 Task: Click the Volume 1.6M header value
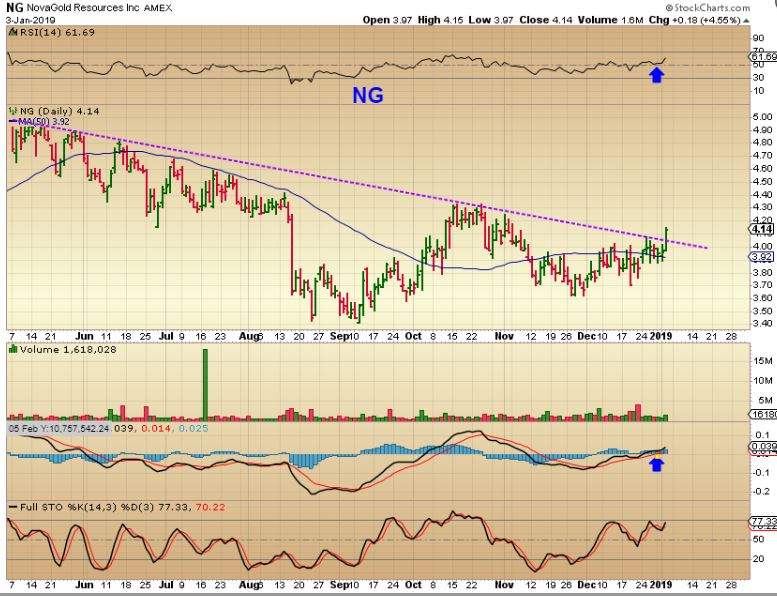pos(610,20)
